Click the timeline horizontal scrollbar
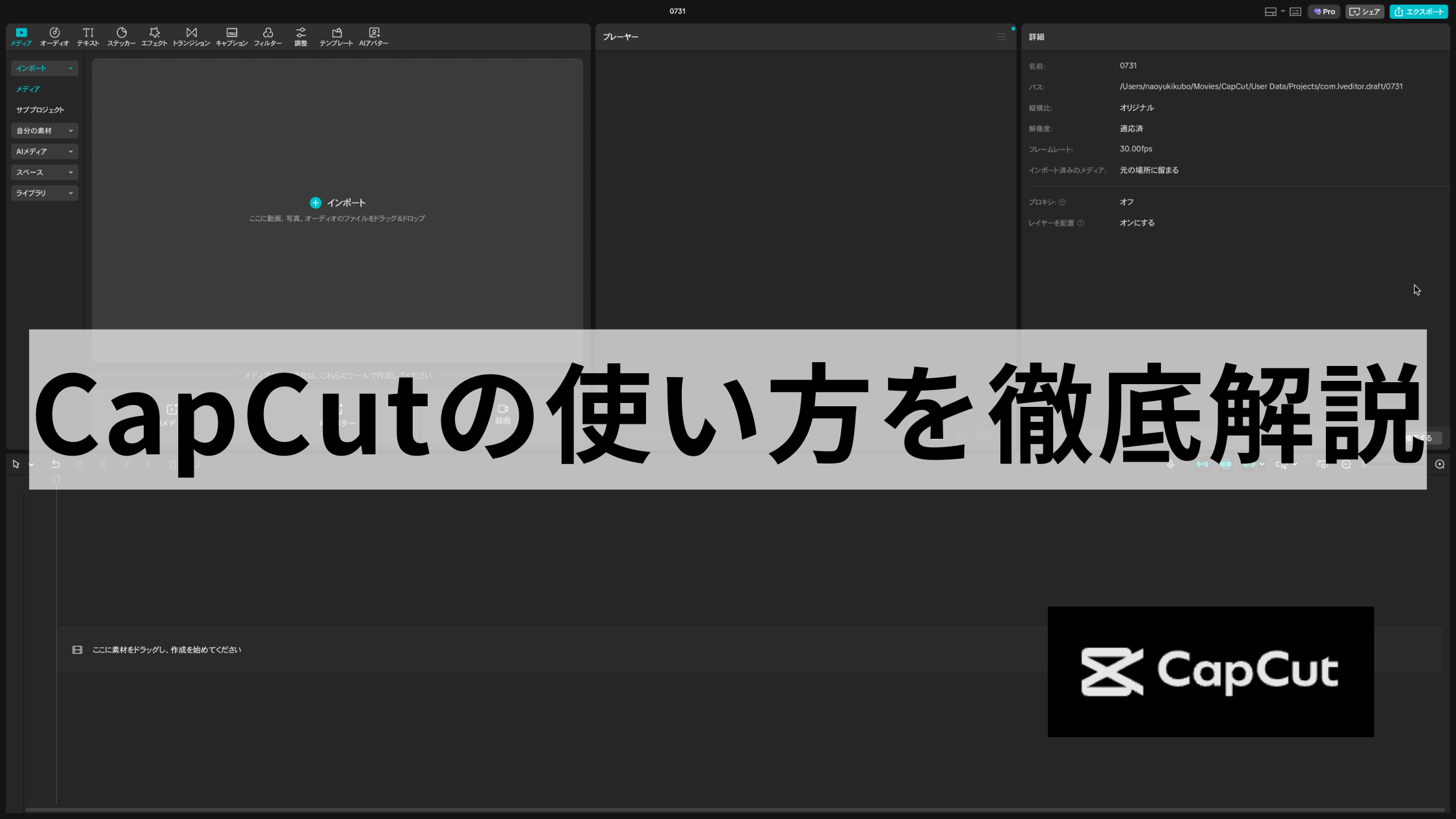 point(734,810)
